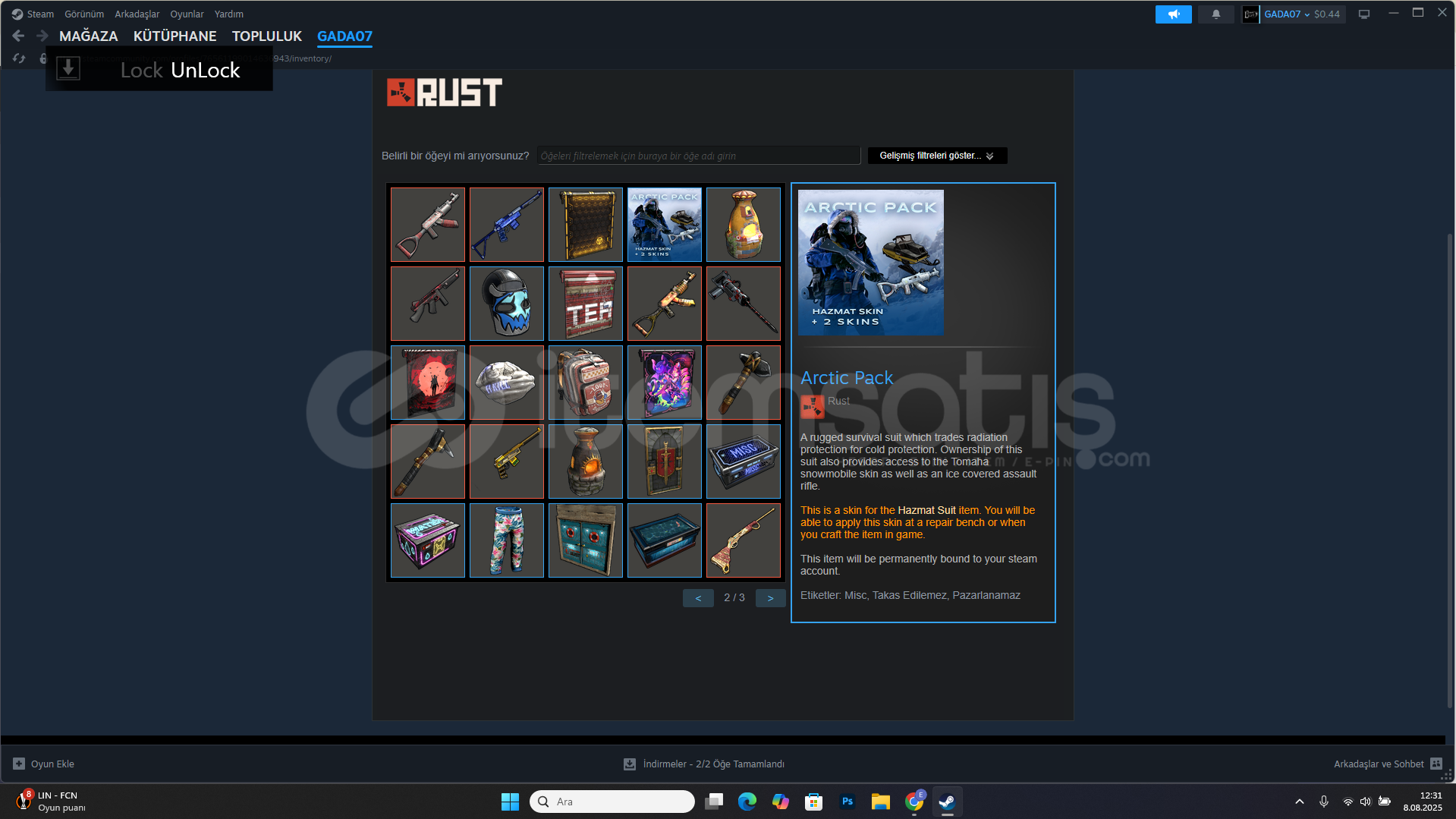The image size is (1456, 819).
Task: Select the orange AK rifle item
Action: (665, 304)
